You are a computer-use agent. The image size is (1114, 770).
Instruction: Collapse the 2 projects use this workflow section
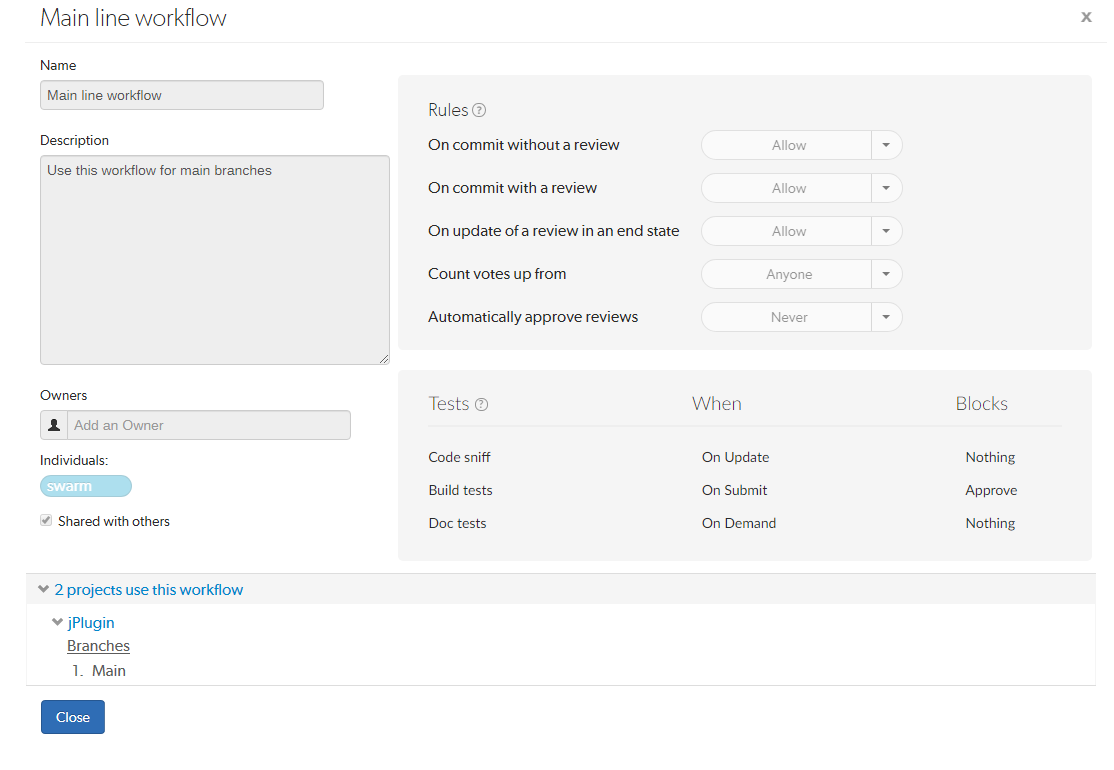(42, 589)
